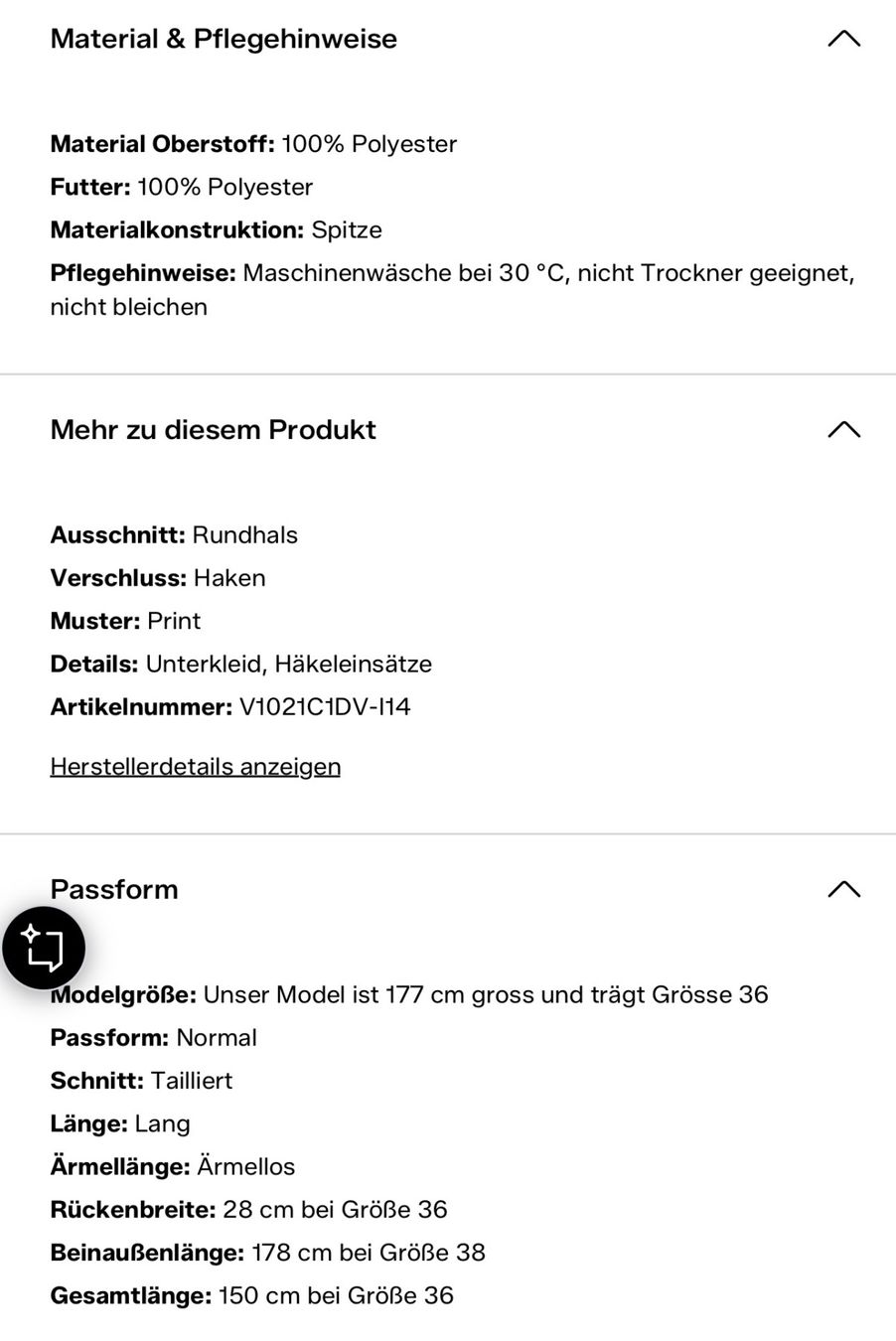
Task: Click the Material Oberstoff 100% Polyester line
Action: coord(253,144)
